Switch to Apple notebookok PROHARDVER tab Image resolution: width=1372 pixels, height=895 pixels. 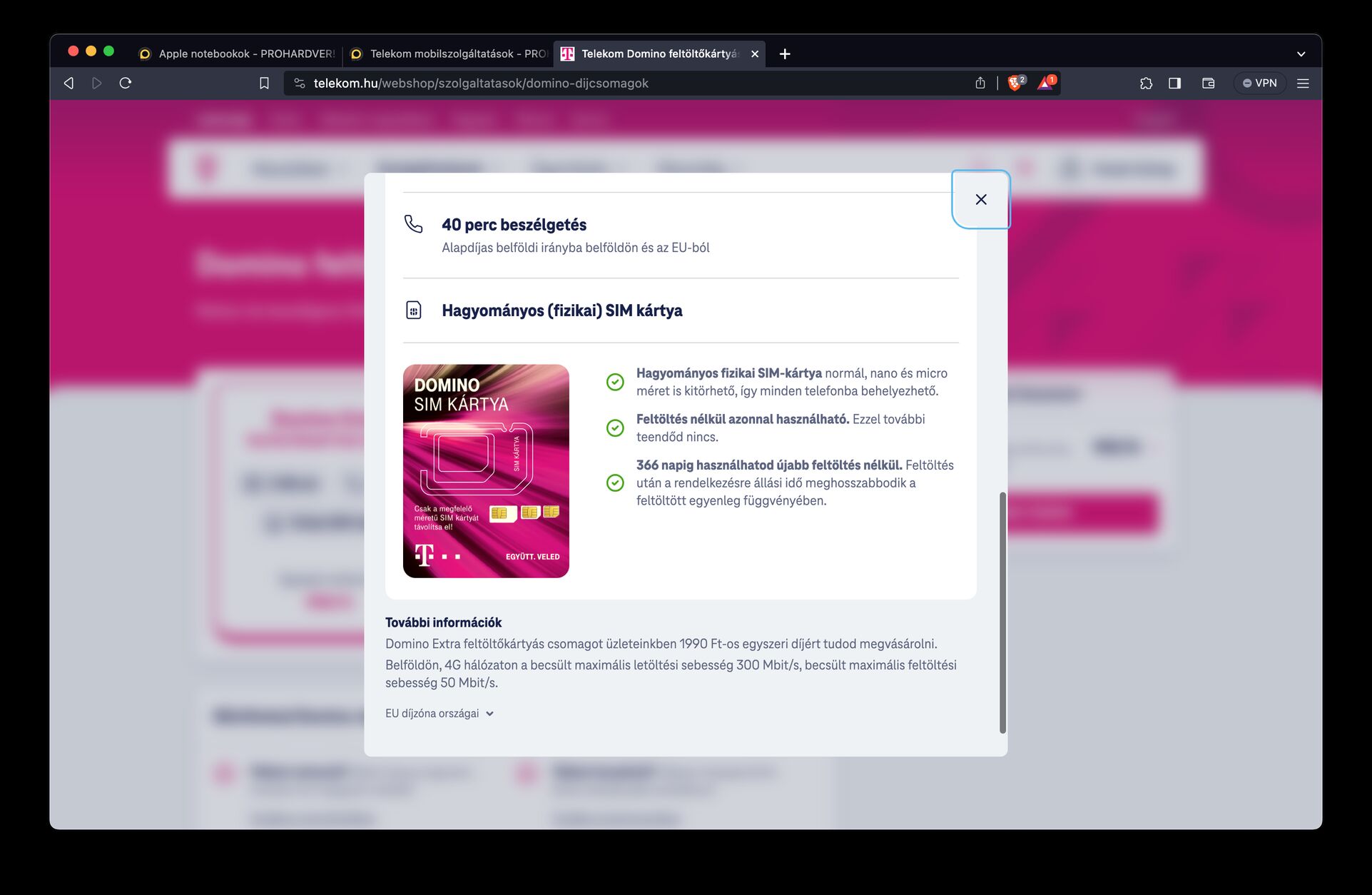[235, 54]
